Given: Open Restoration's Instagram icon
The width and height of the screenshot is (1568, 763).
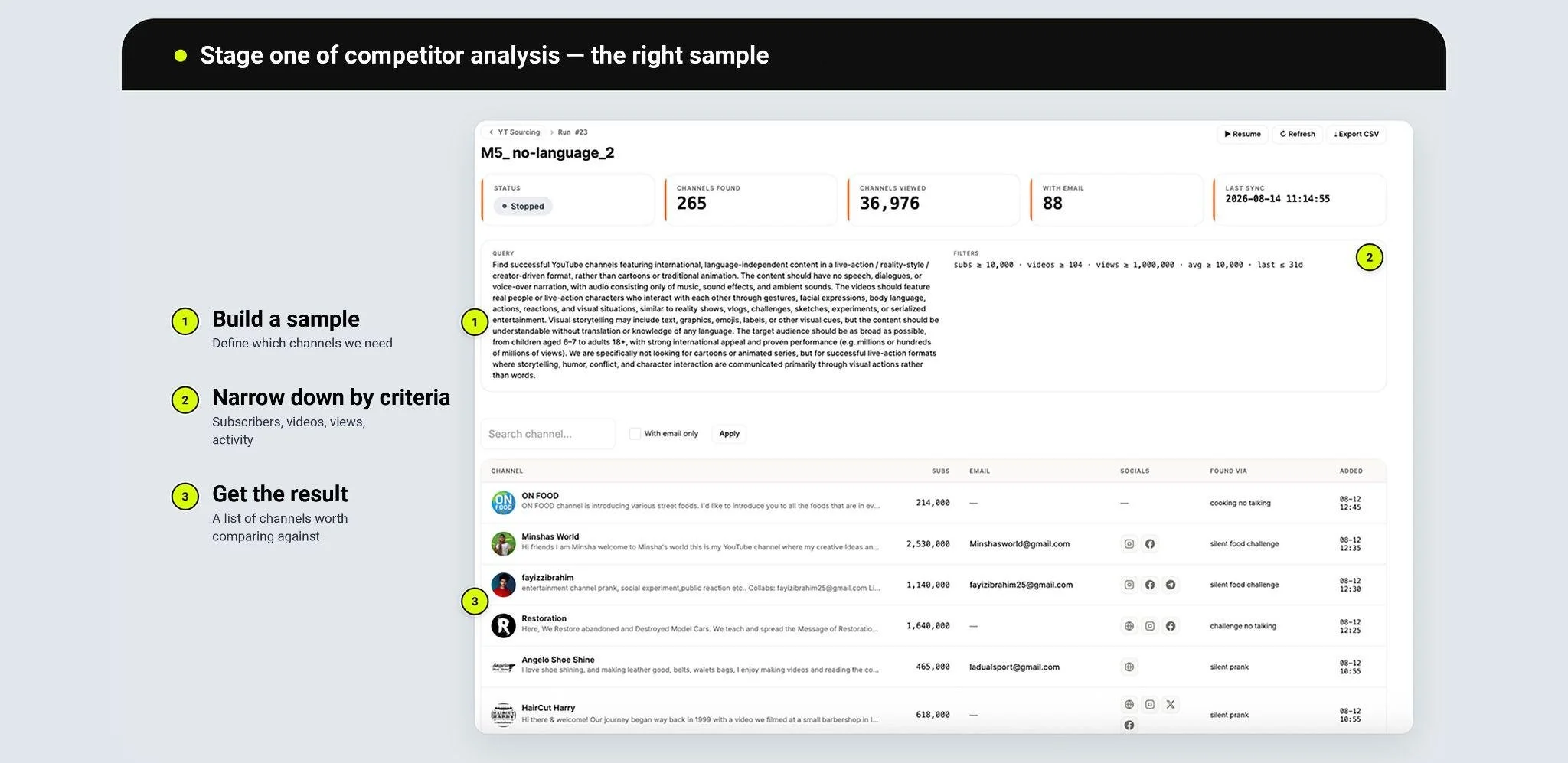Looking at the screenshot, I should point(1149,626).
